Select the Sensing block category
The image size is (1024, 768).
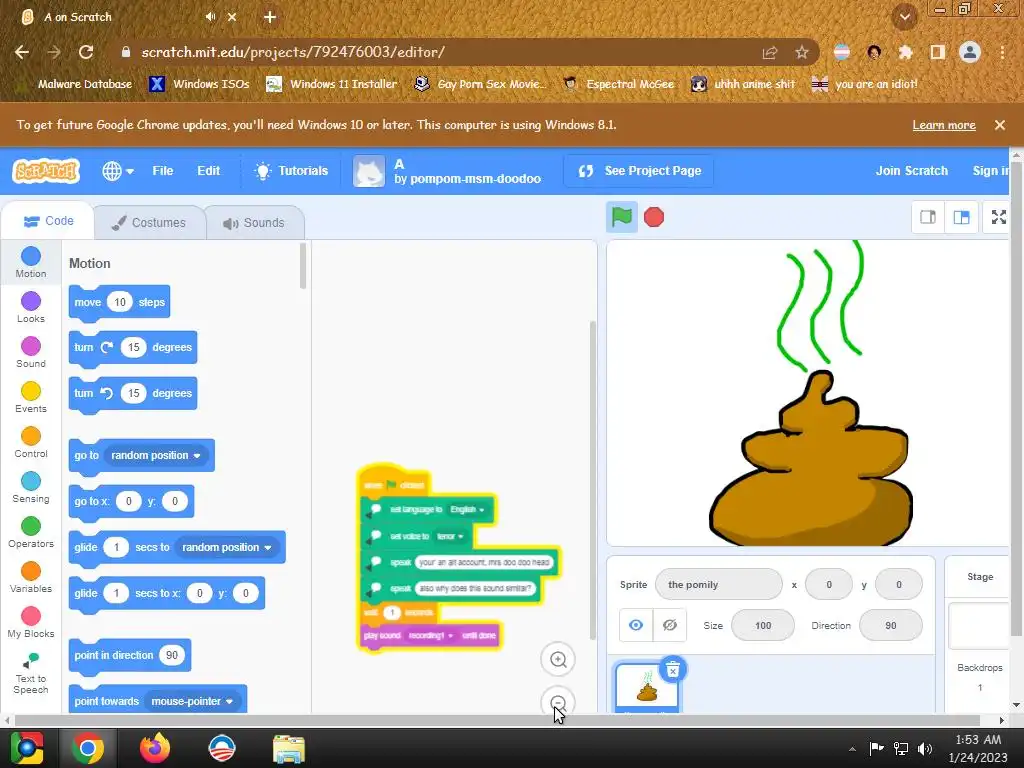31,488
